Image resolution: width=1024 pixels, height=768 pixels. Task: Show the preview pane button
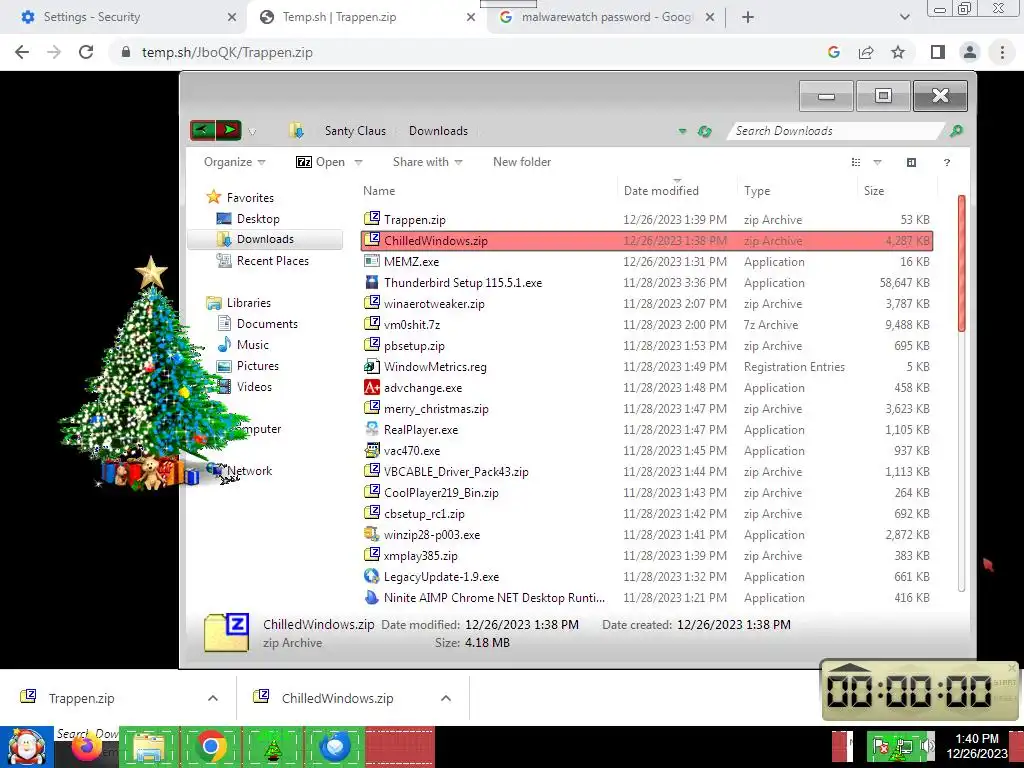[911, 162]
